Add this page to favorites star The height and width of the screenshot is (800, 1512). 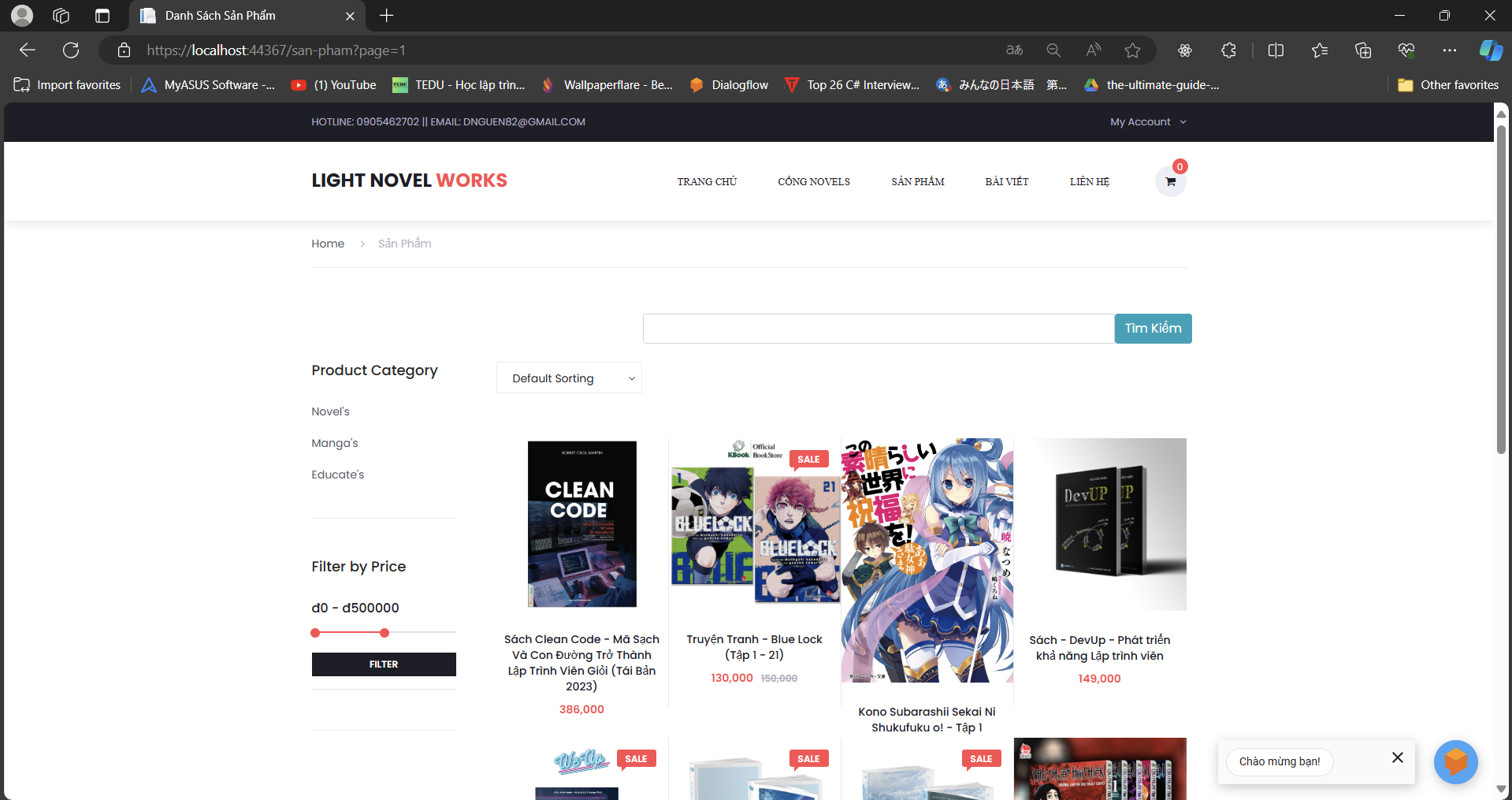[1132, 50]
